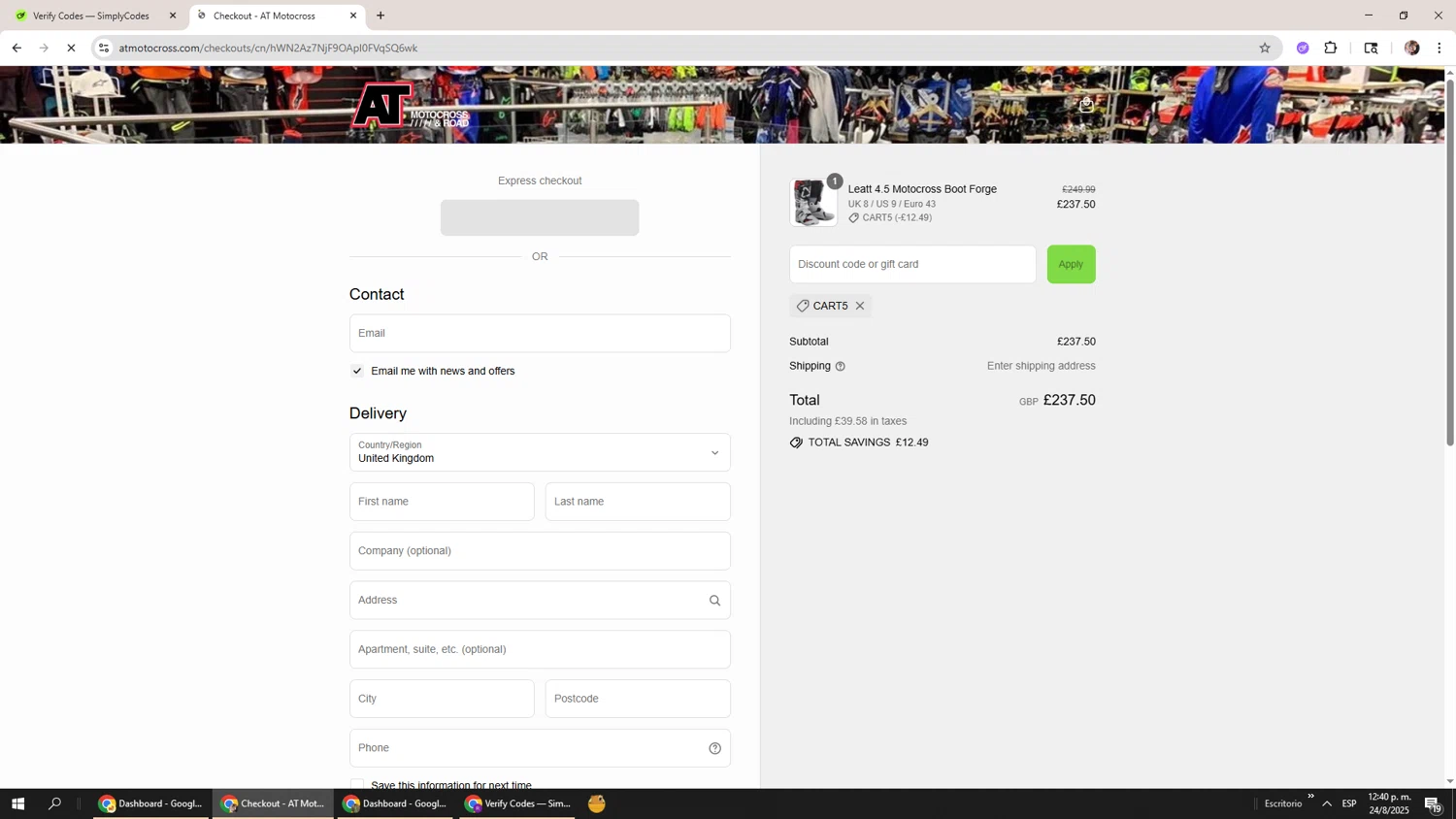Click the address search magnifier icon

[x=715, y=601]
